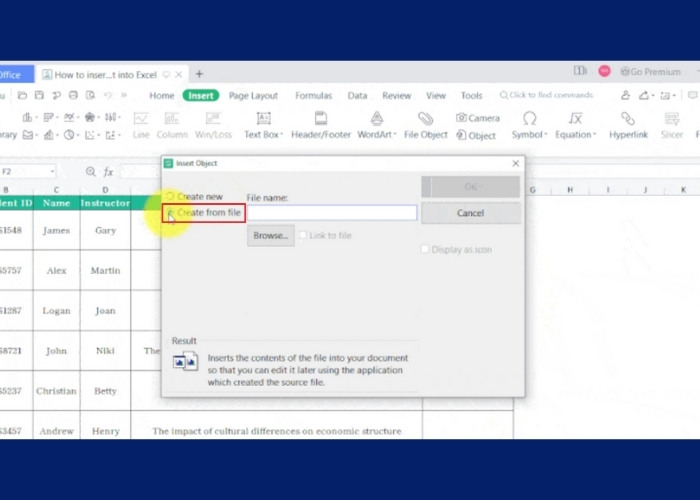Click the Text Box icon
The image size is (700, 500).
click(x=264, y=118)
